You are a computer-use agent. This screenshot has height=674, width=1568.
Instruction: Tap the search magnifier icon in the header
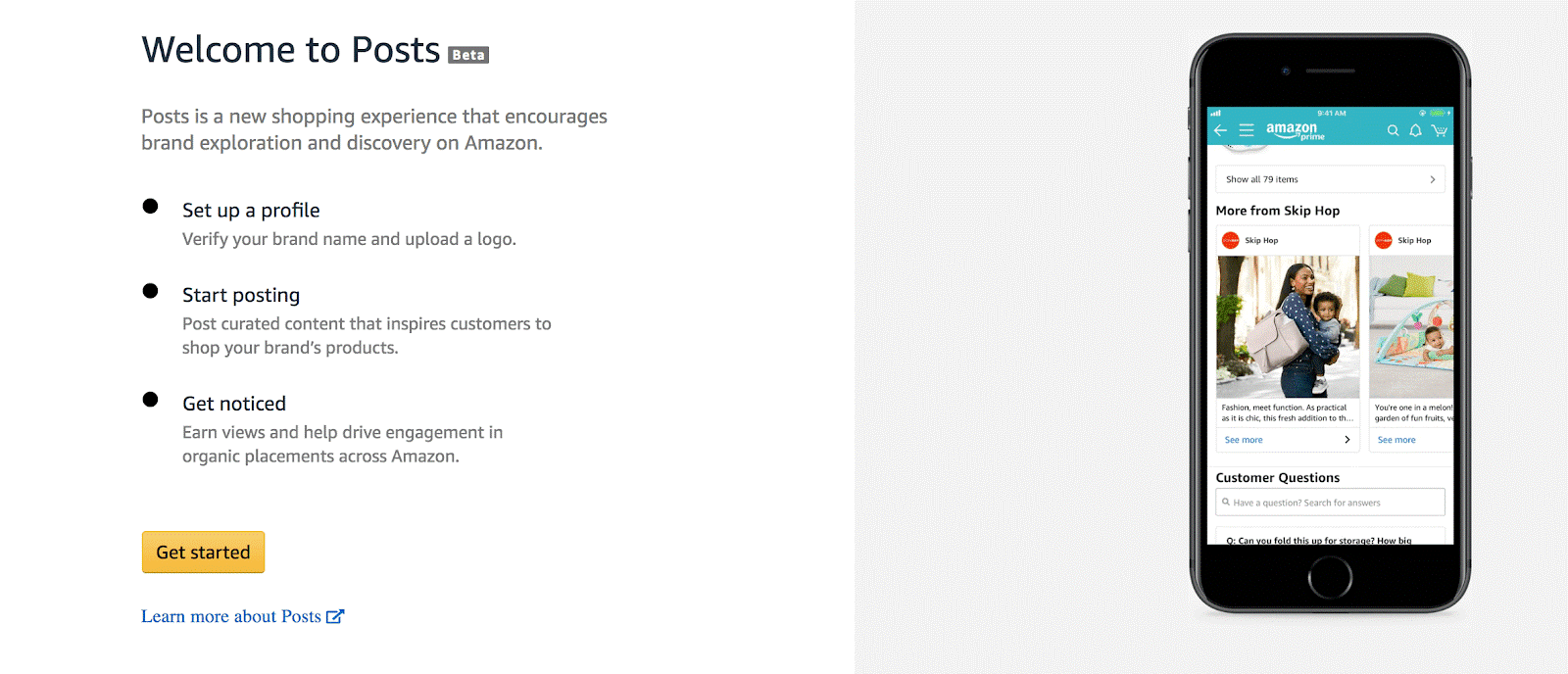coord(1393,130)
